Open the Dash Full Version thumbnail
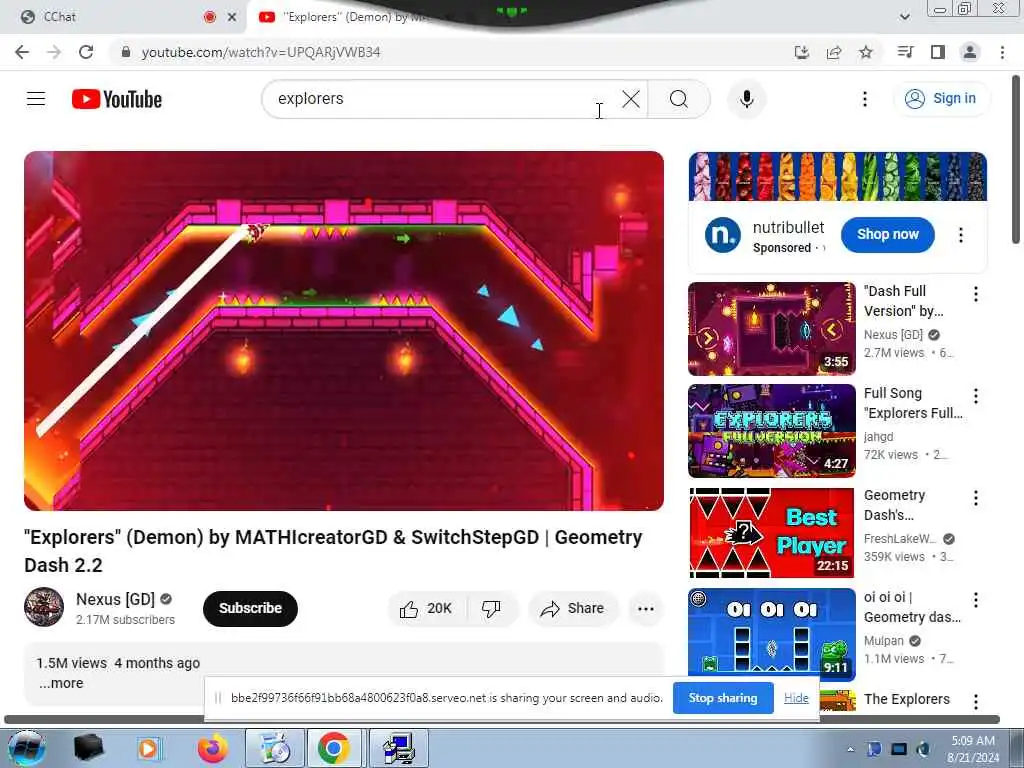The height and width of the screenshot is (768, 1024). coord(771,328)
